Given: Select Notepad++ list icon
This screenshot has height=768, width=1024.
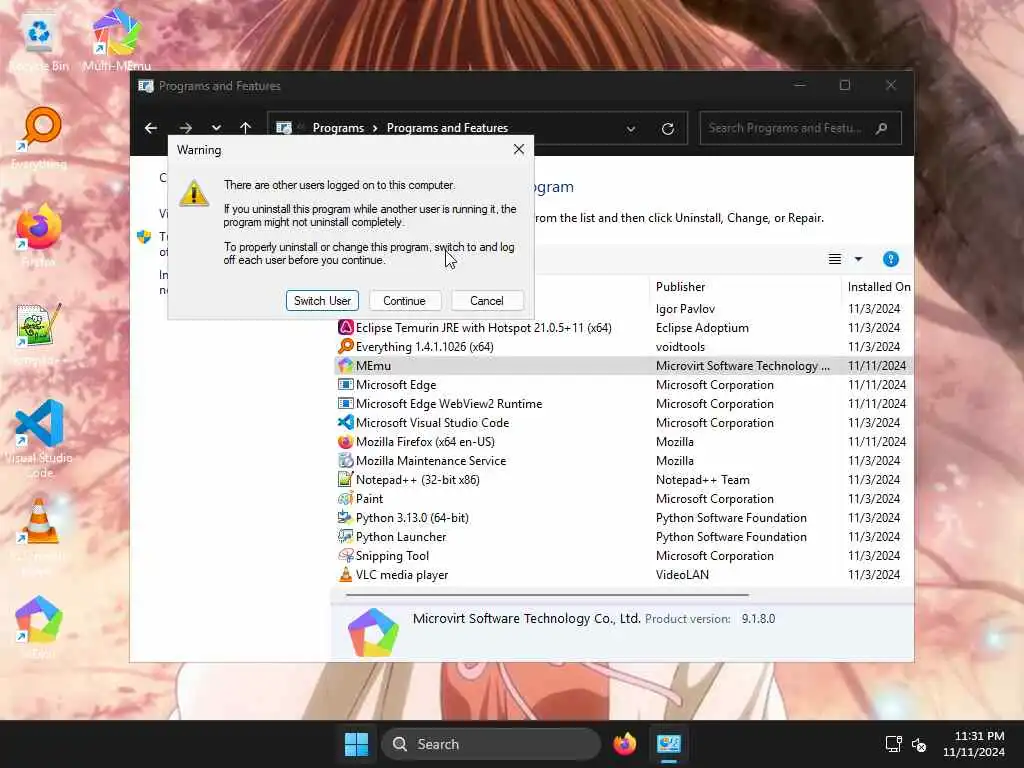Looking at the screenshot, I should coord(345,479).
